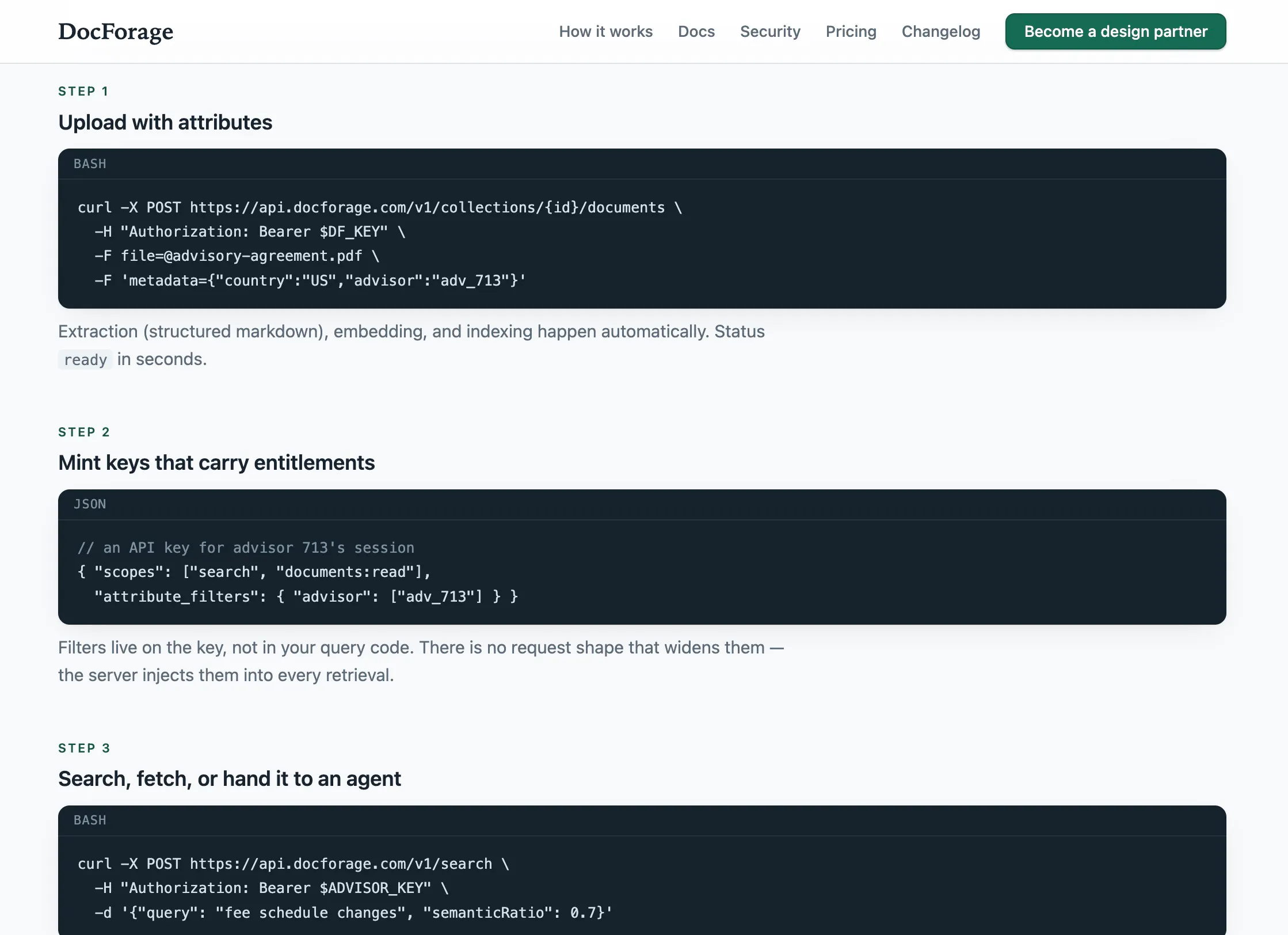Open the Changelog link

point(941,32)
